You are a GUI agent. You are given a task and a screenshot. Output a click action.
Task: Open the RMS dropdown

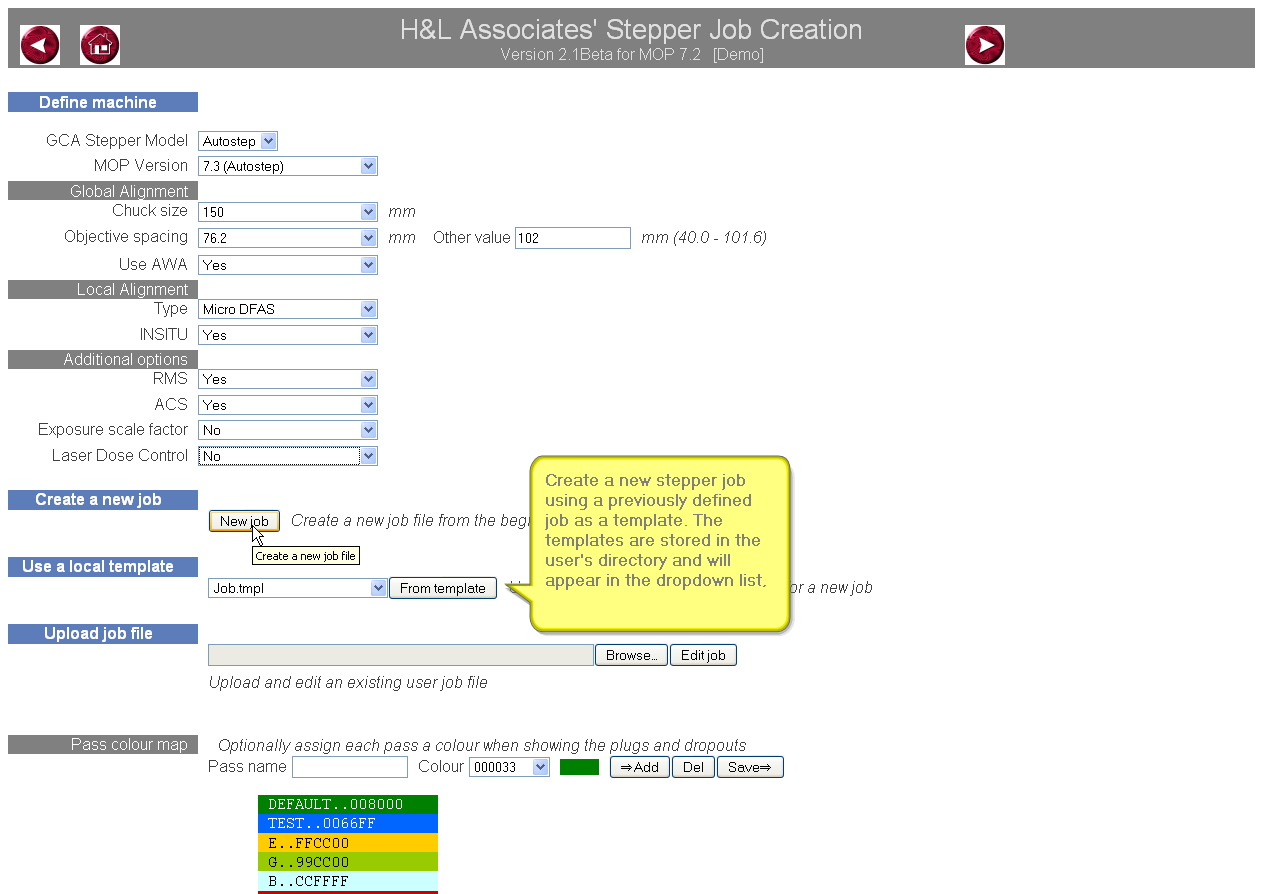pyautogui.click(x=288, y=379)
